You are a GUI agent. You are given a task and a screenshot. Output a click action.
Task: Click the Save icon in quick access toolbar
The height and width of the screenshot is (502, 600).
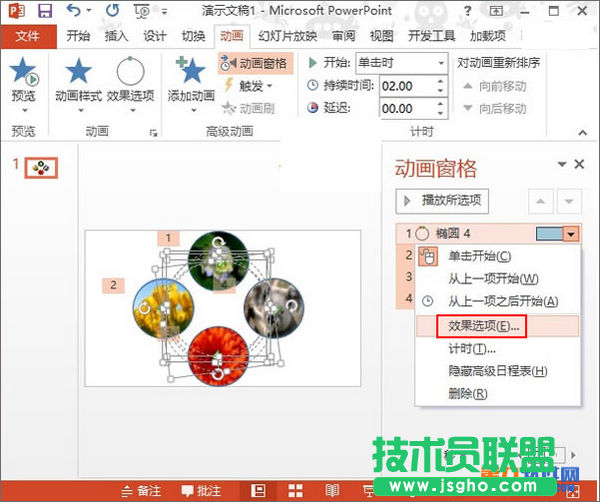(45, 11)
